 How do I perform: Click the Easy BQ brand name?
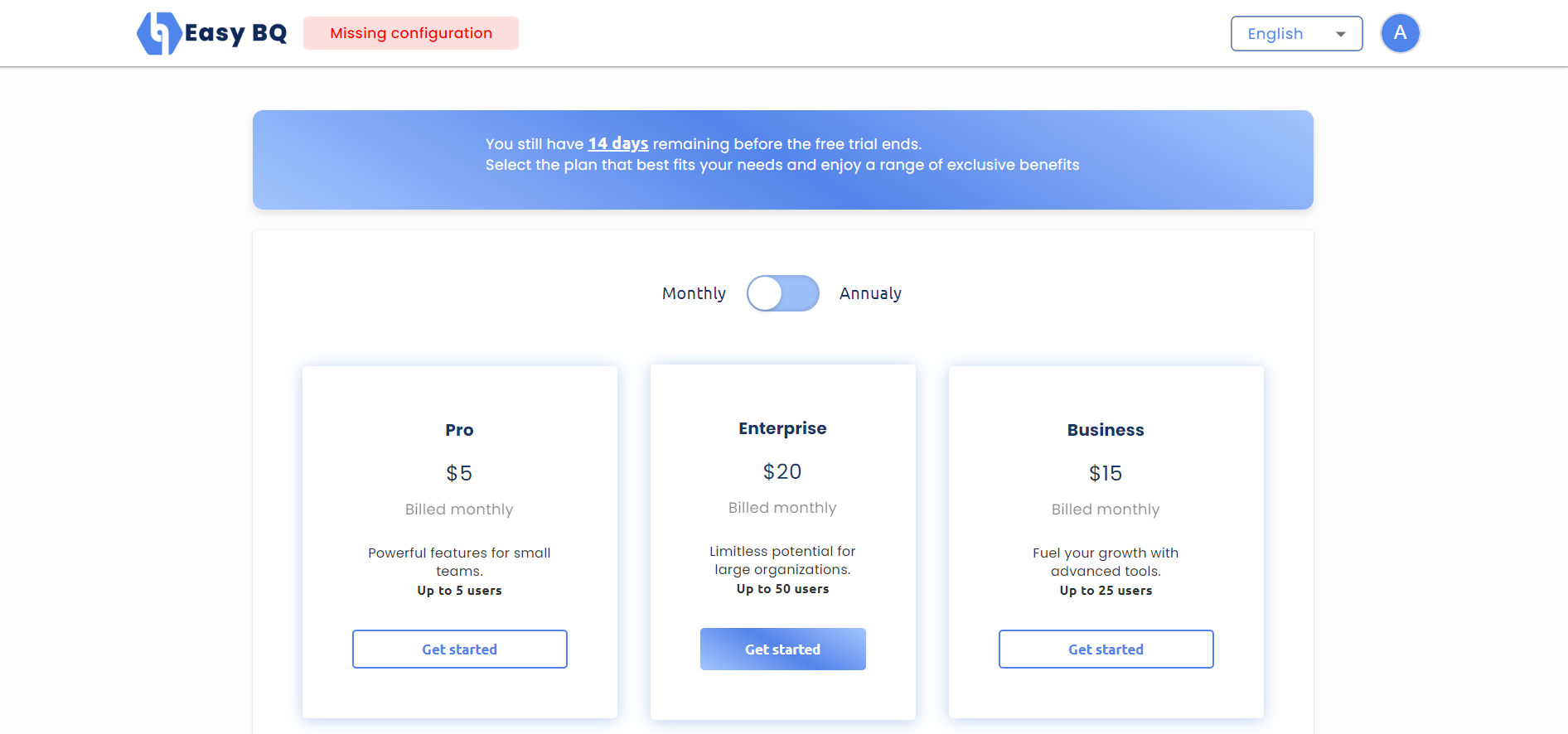236,33
